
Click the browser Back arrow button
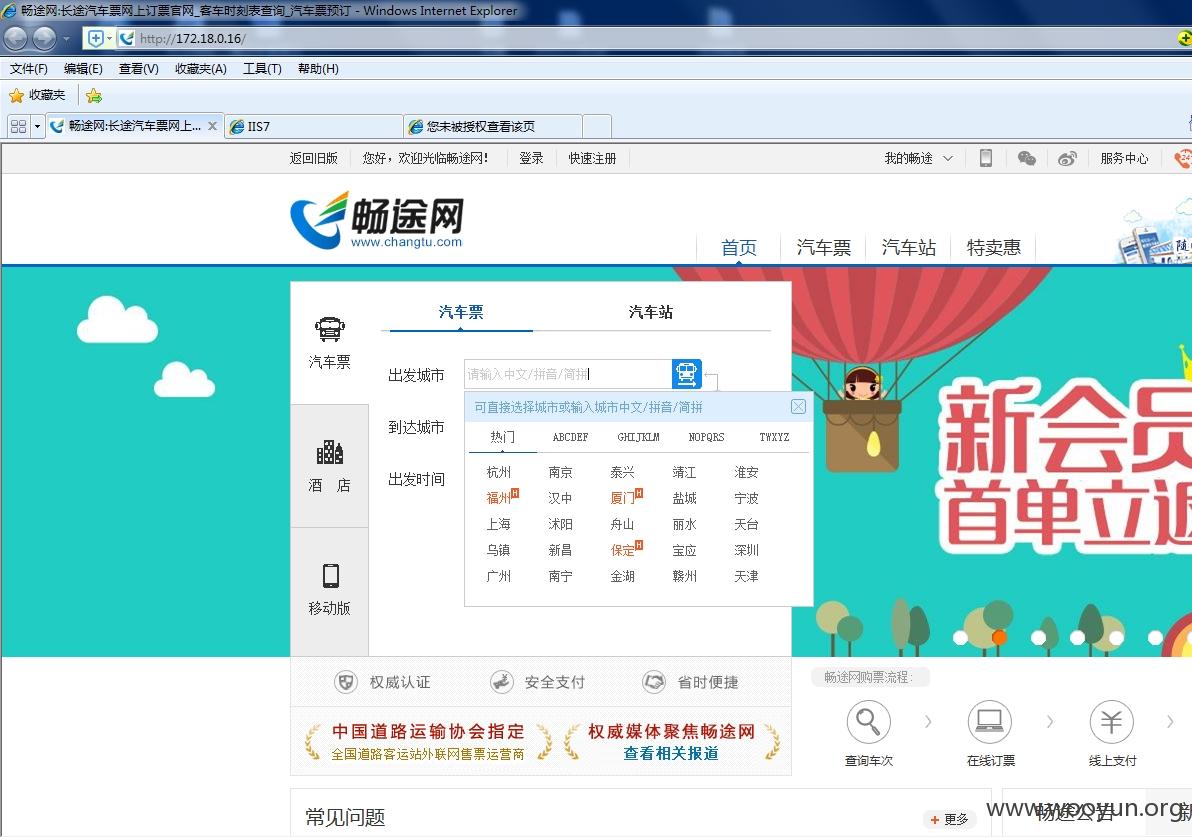(x=16, y=38)
